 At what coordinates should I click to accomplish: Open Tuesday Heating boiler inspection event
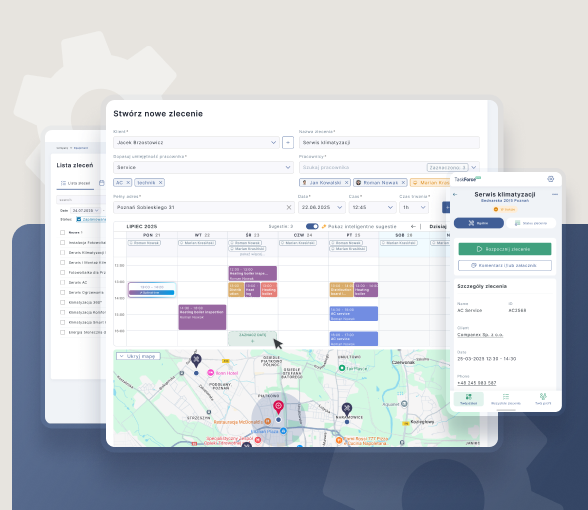click(202, 317)
